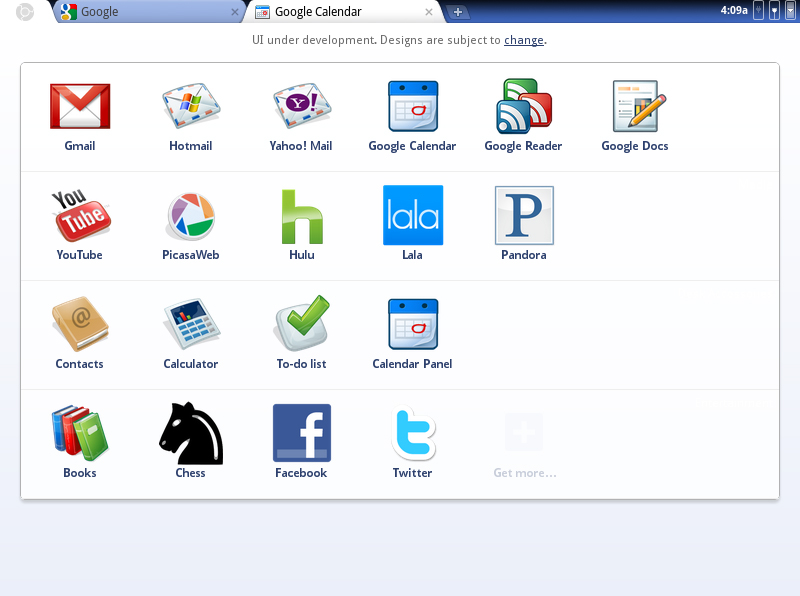Open the Gmail app icon
The image size is (800, 596).
pos(80,106)
